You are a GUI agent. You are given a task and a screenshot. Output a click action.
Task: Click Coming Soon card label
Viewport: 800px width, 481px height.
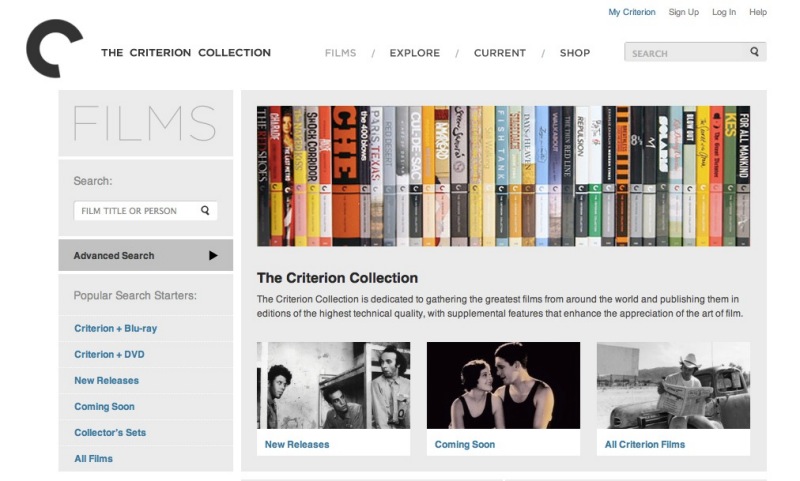(x=465, y=444)
